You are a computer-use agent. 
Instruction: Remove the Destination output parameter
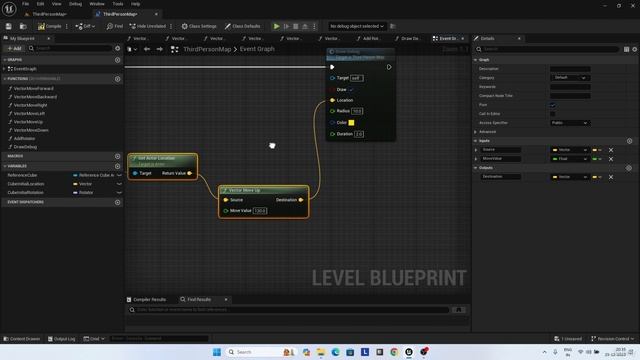611,177
